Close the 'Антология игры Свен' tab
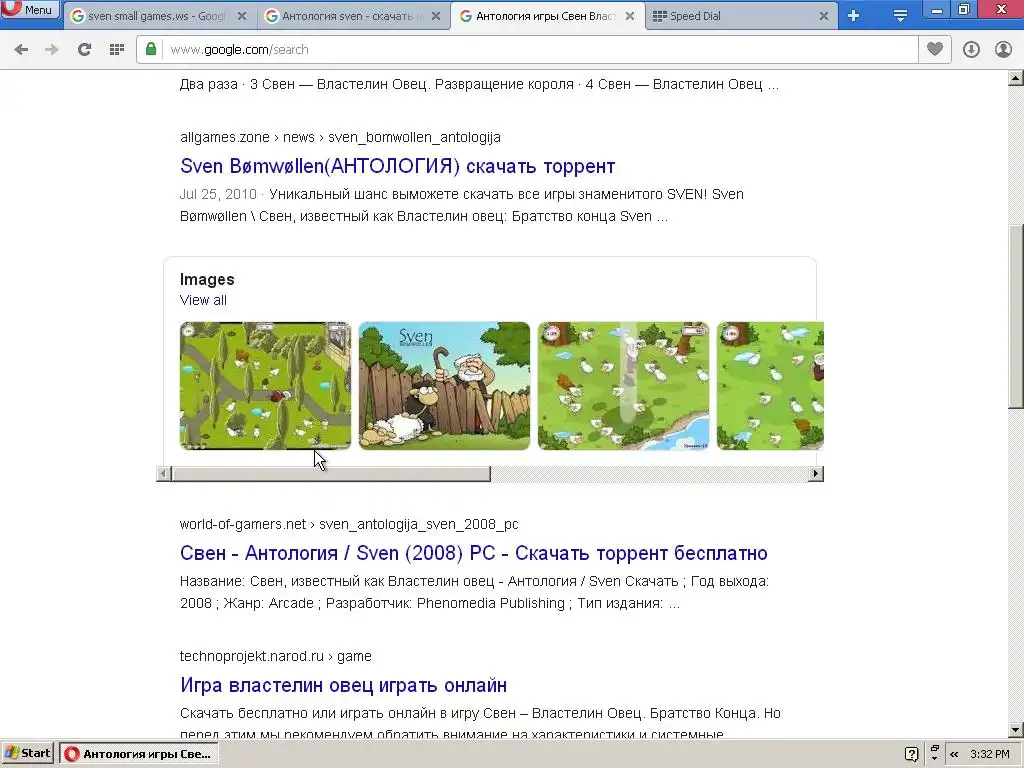The width and height of the screenshot is (1024, 768). (x=630, y=16)
